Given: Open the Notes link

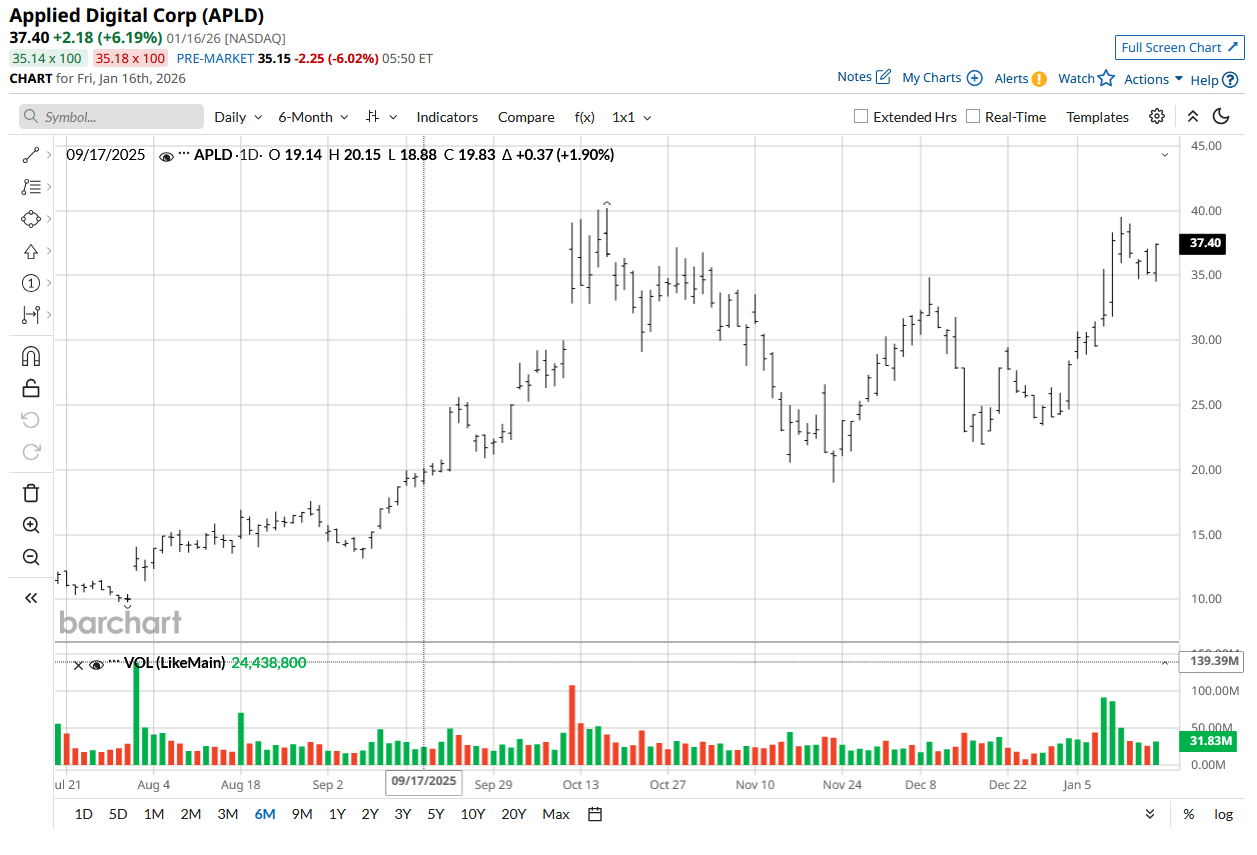Looking at the screenshot, I should [864, 77].
